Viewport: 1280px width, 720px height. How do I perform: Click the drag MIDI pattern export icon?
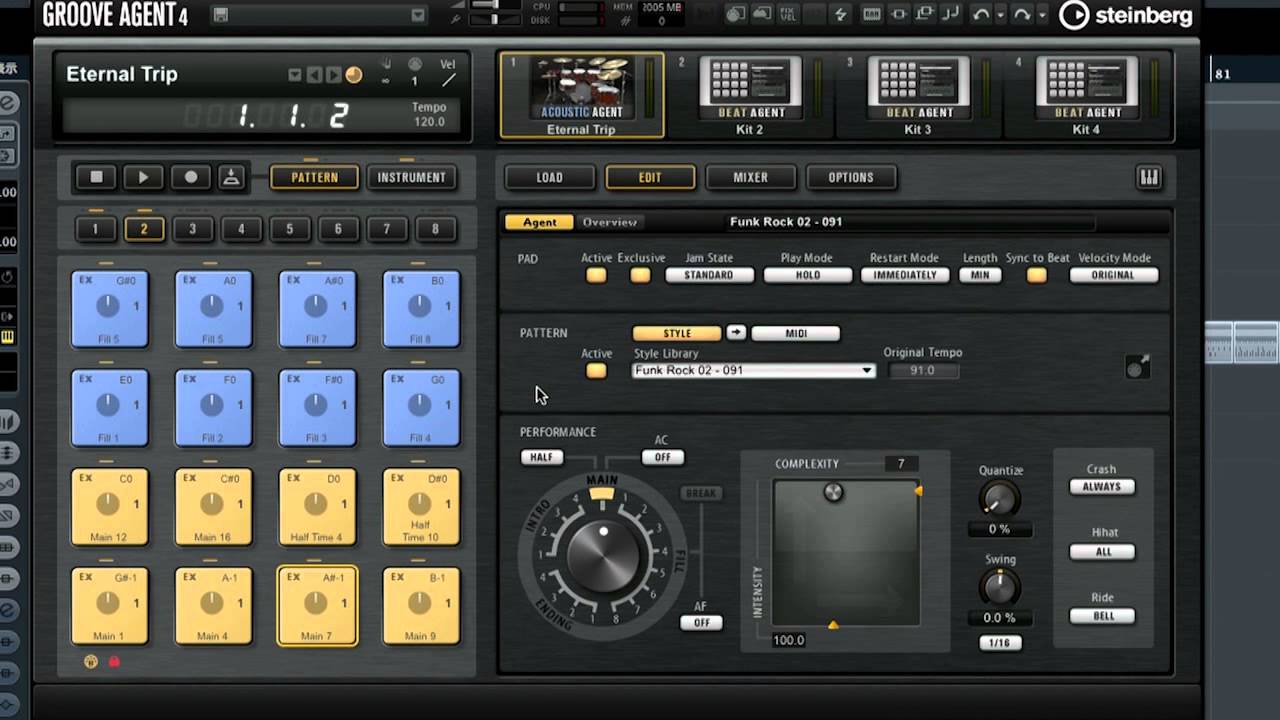1137,367
